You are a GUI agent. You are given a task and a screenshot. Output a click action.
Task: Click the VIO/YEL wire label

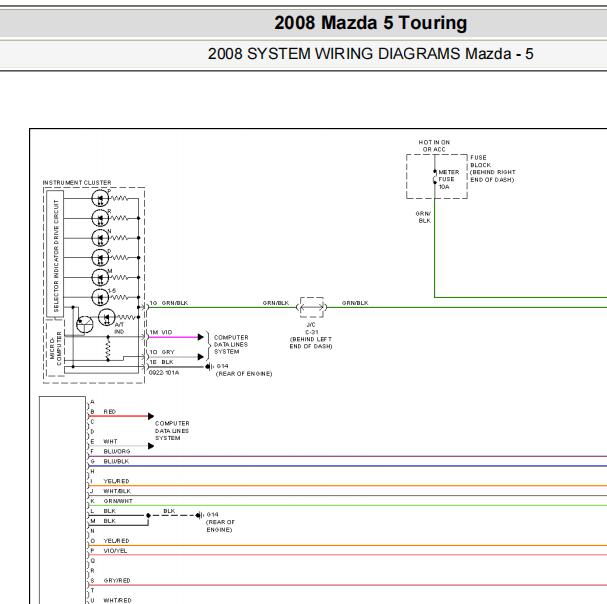(115, 551)
